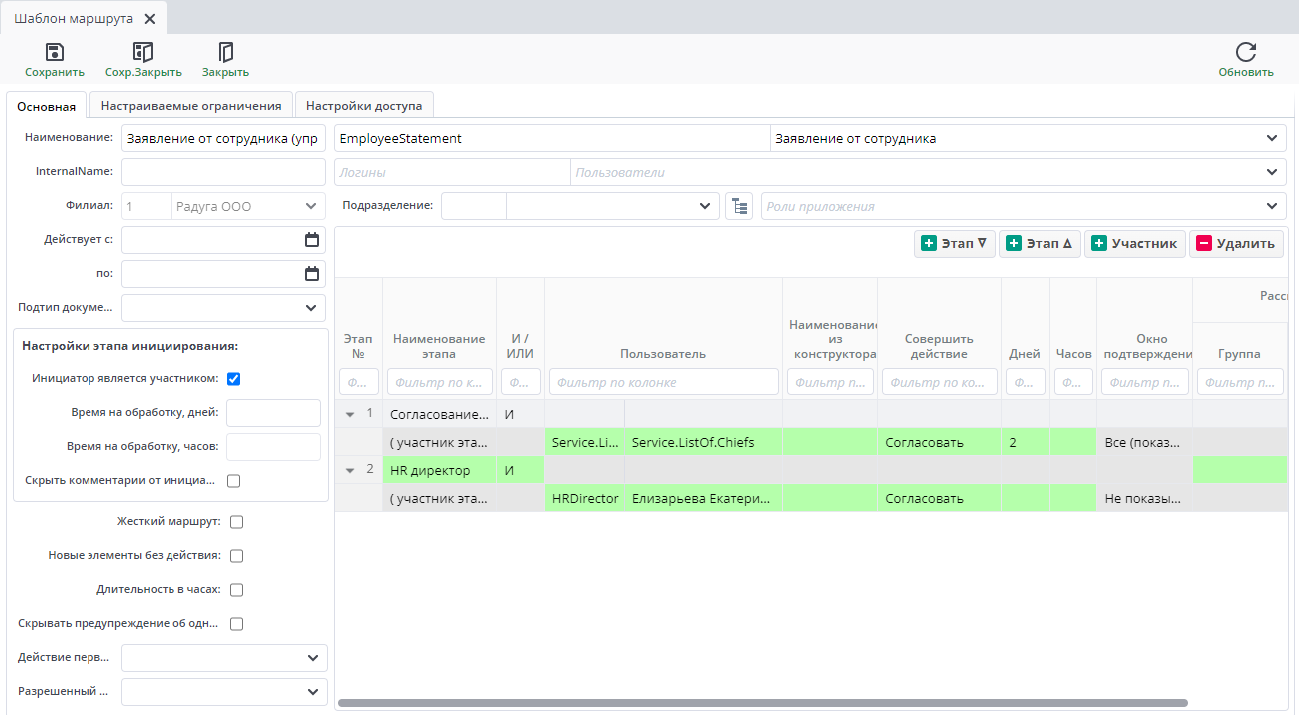Collapse stage 1 row Согласование
The image size is (1299, 715).
pos(350,414)
